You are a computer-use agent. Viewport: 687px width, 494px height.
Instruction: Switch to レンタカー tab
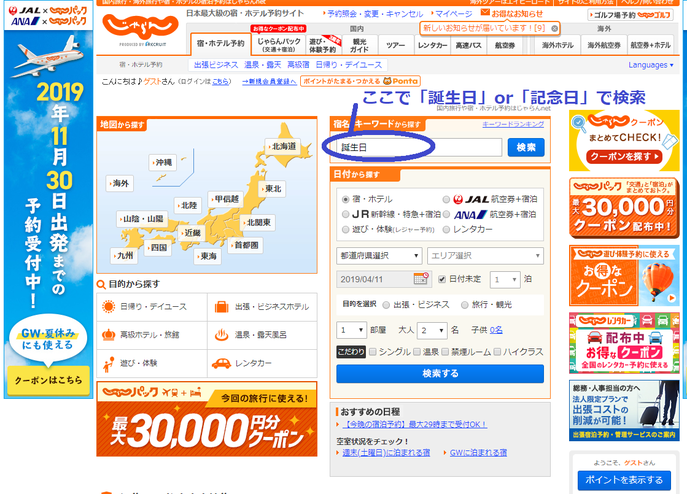click(432, 45)
